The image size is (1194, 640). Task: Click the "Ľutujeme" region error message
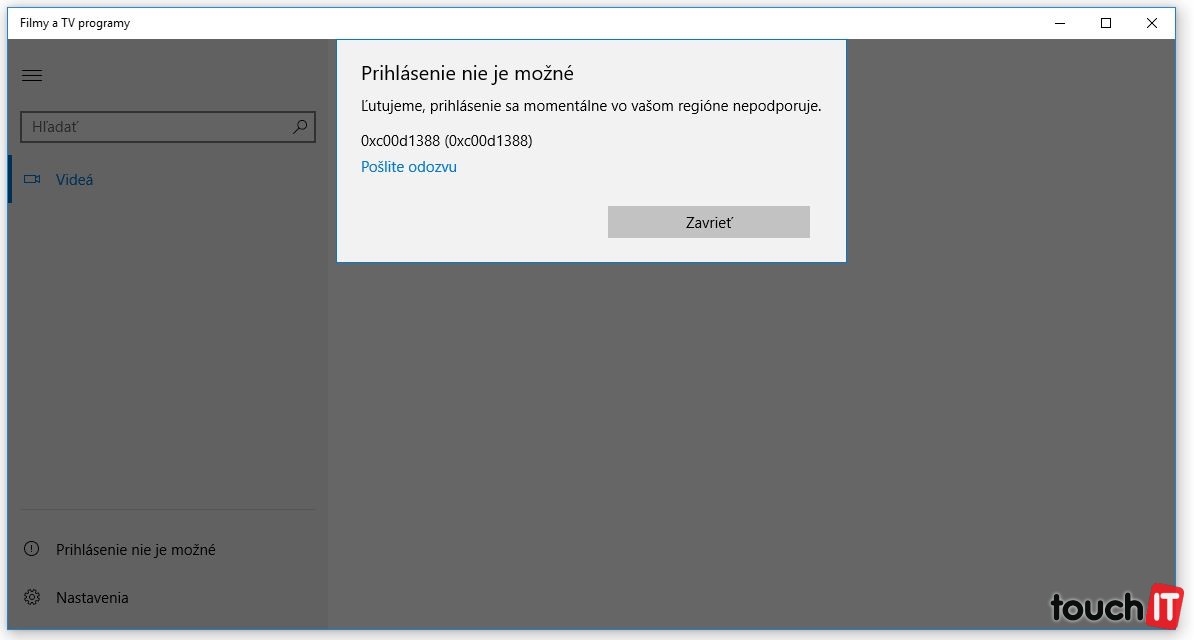click(590, 106)
